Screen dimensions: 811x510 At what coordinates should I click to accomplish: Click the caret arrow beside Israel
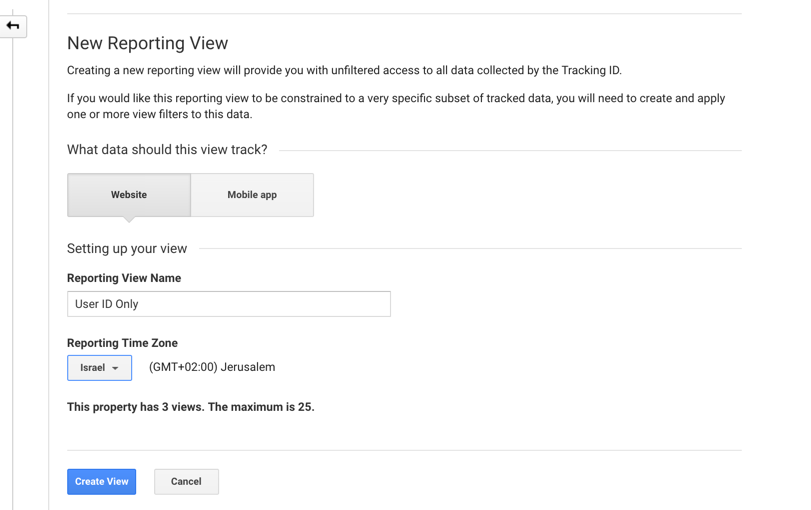[115, 368]
